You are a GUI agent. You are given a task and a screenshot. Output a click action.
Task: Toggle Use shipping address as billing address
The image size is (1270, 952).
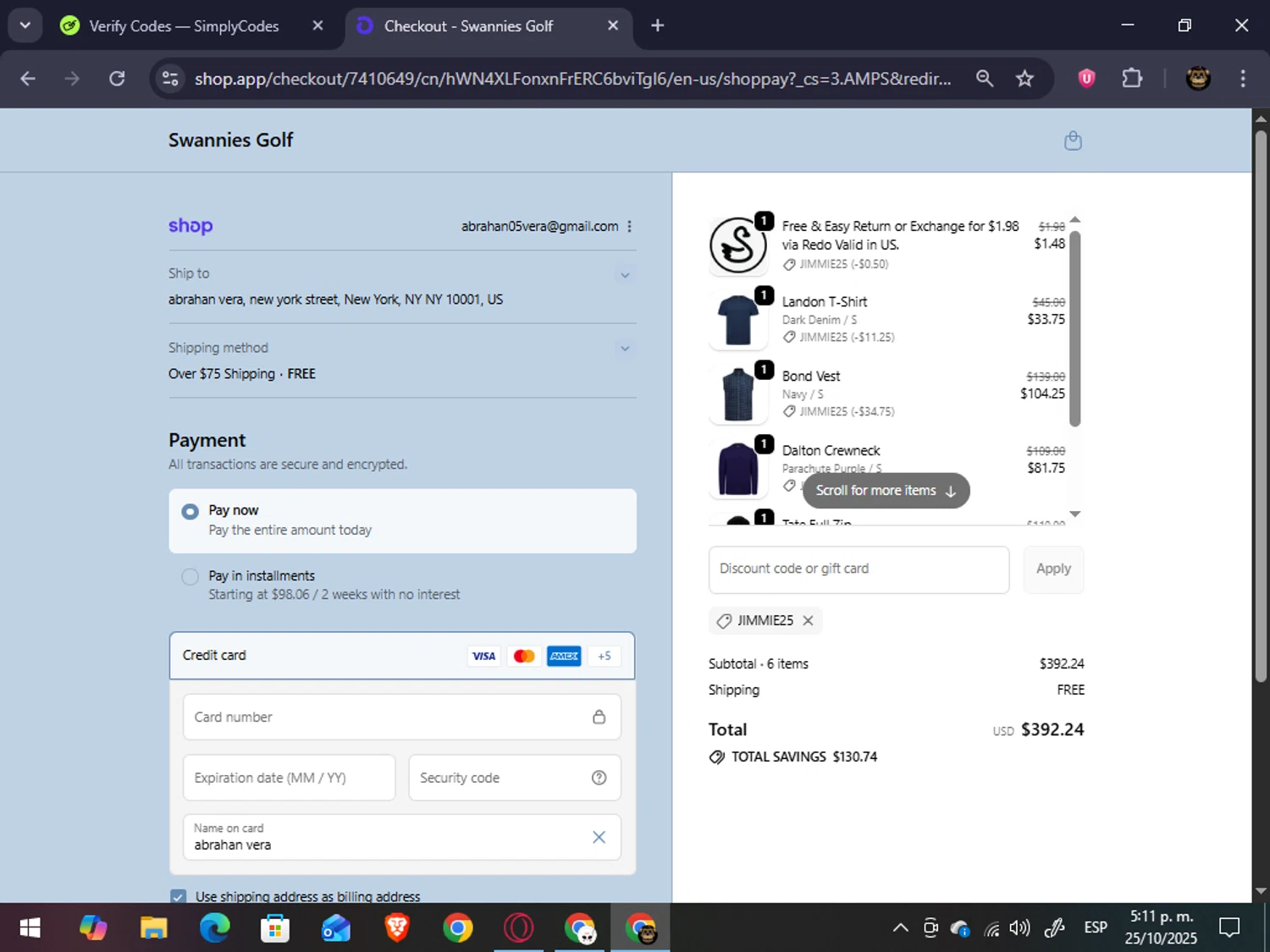[178, 896]
